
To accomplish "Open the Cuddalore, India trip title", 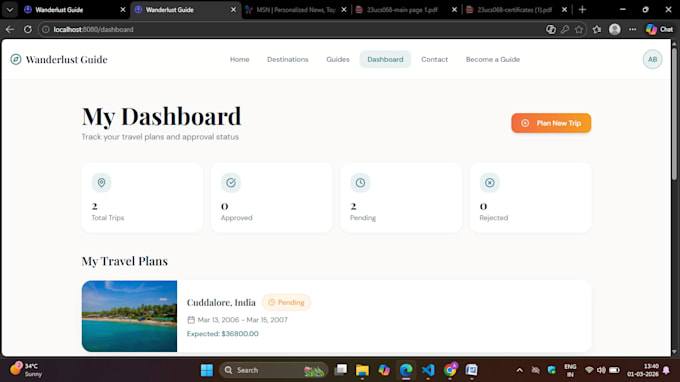I will pos(221,302).
